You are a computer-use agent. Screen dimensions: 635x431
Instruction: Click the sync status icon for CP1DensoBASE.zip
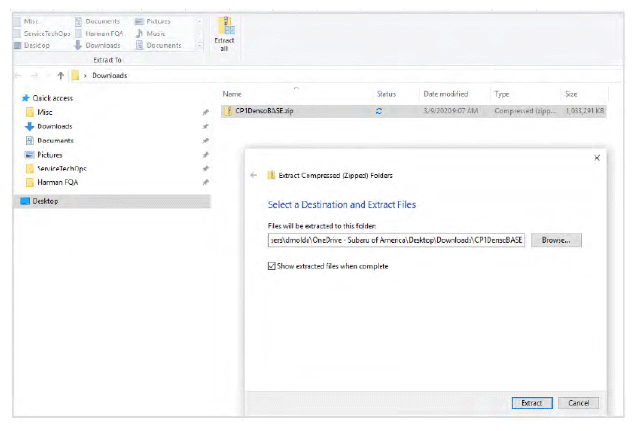click(379, 109)
